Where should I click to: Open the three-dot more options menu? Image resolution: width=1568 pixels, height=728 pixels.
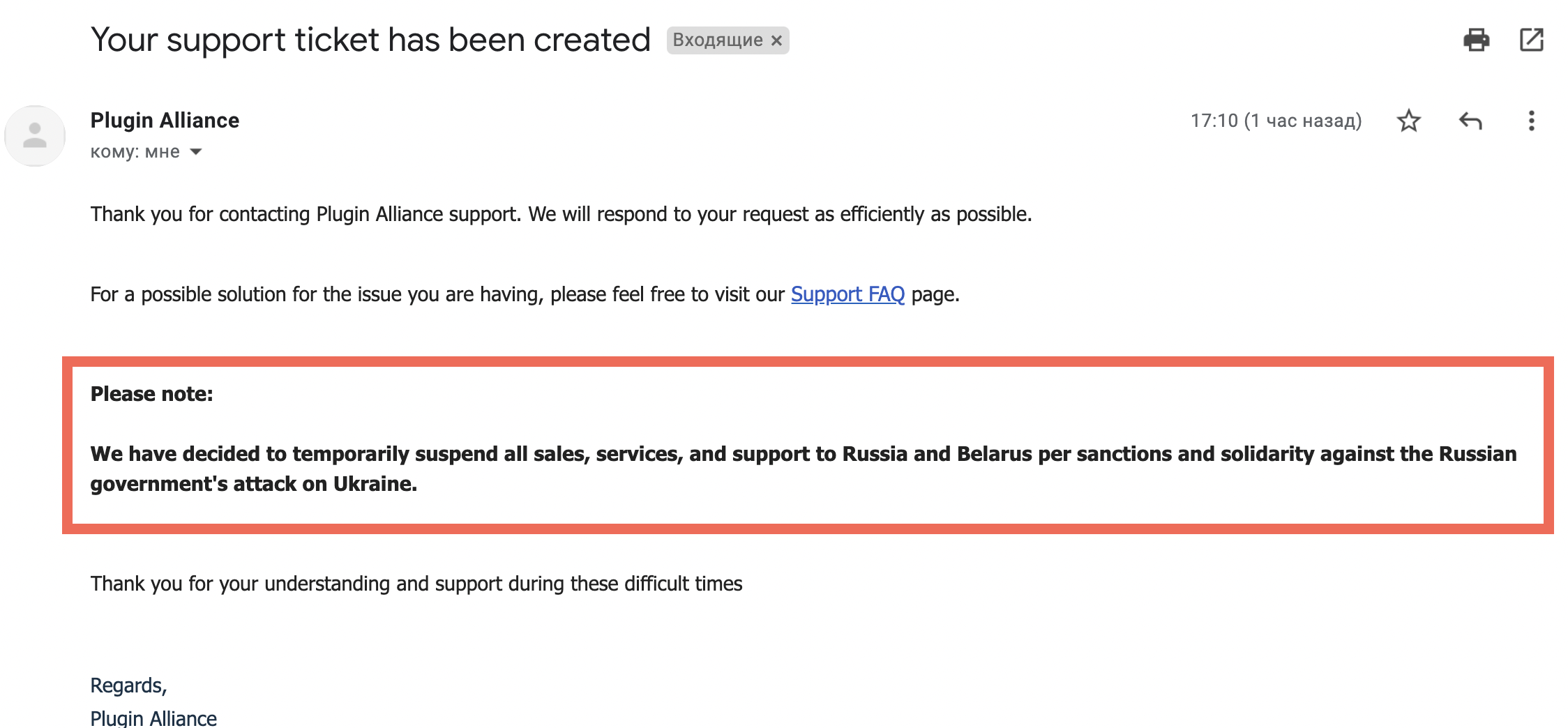click(1532, 121)
